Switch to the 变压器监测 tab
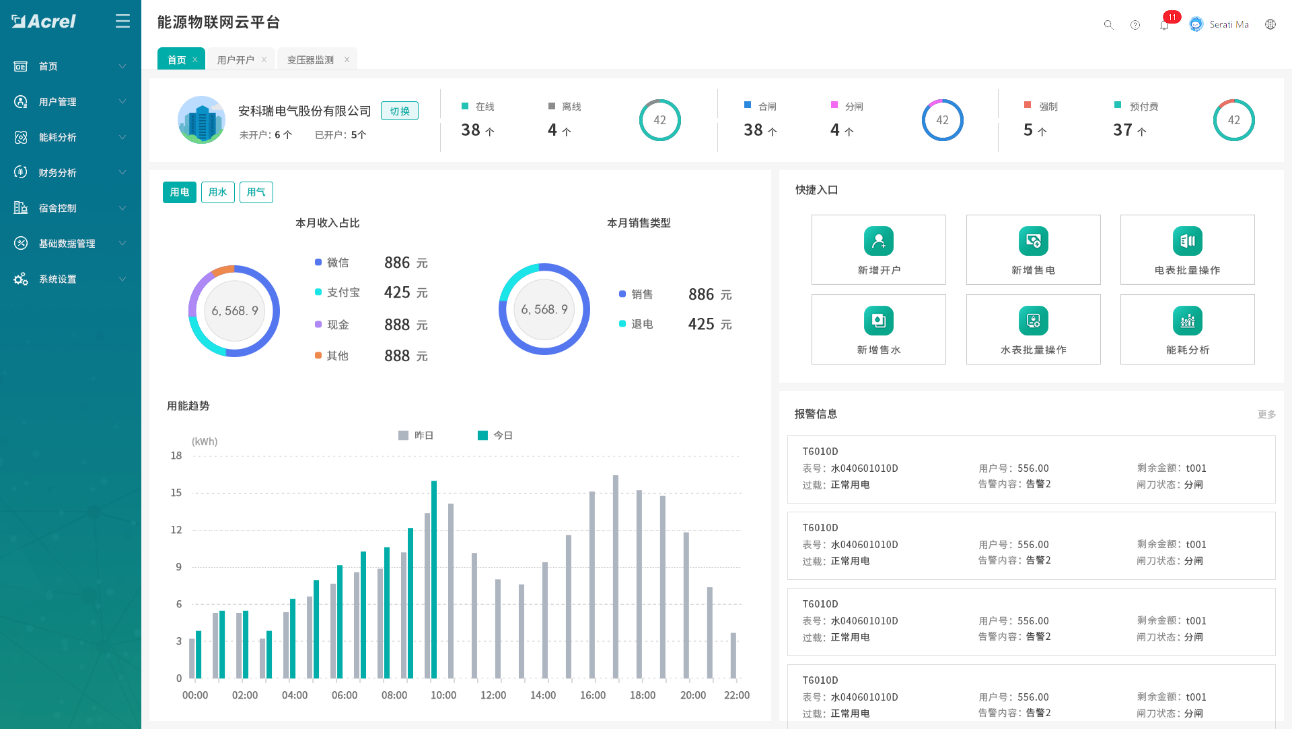The image size is (1292, 729). pyautogui.click(x=311, y=59)
